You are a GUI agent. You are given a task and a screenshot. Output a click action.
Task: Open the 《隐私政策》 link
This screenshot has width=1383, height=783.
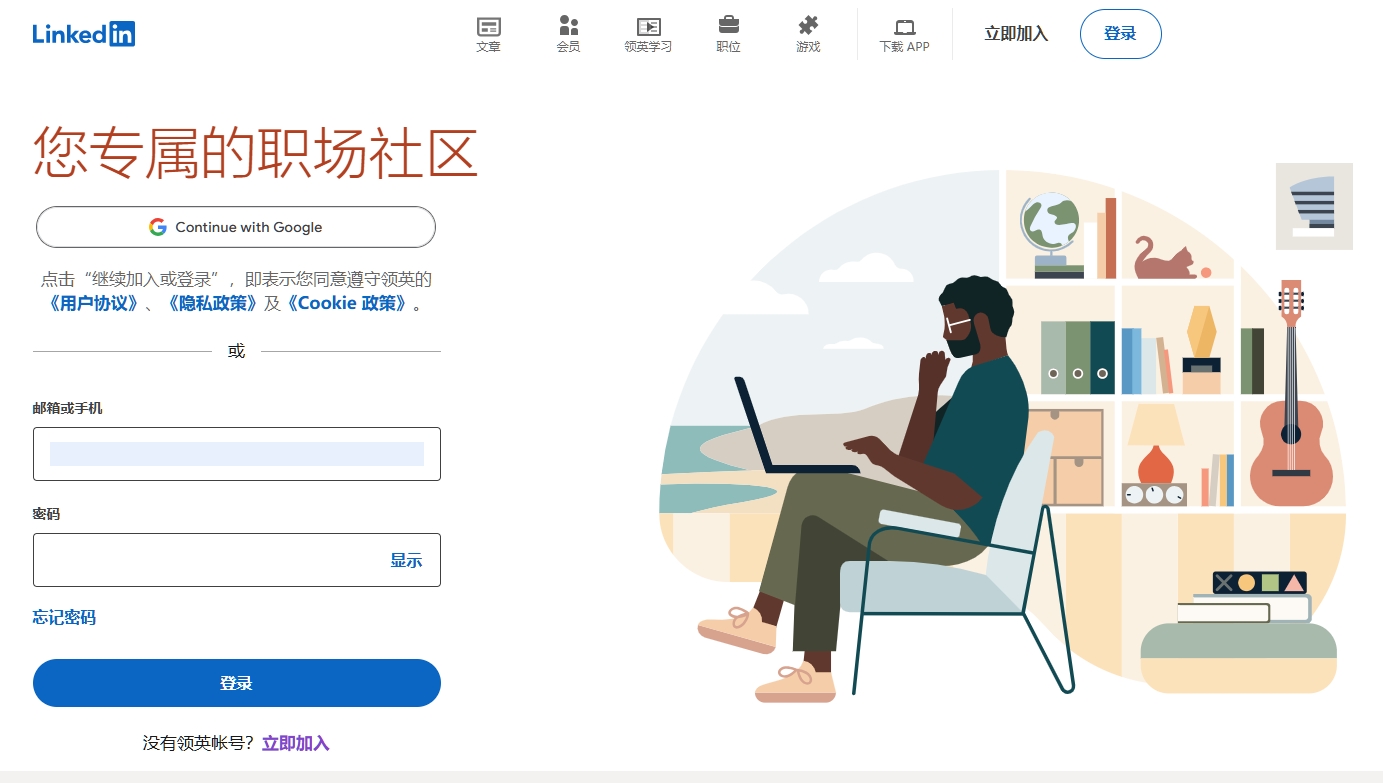click(x=213, y=303)
